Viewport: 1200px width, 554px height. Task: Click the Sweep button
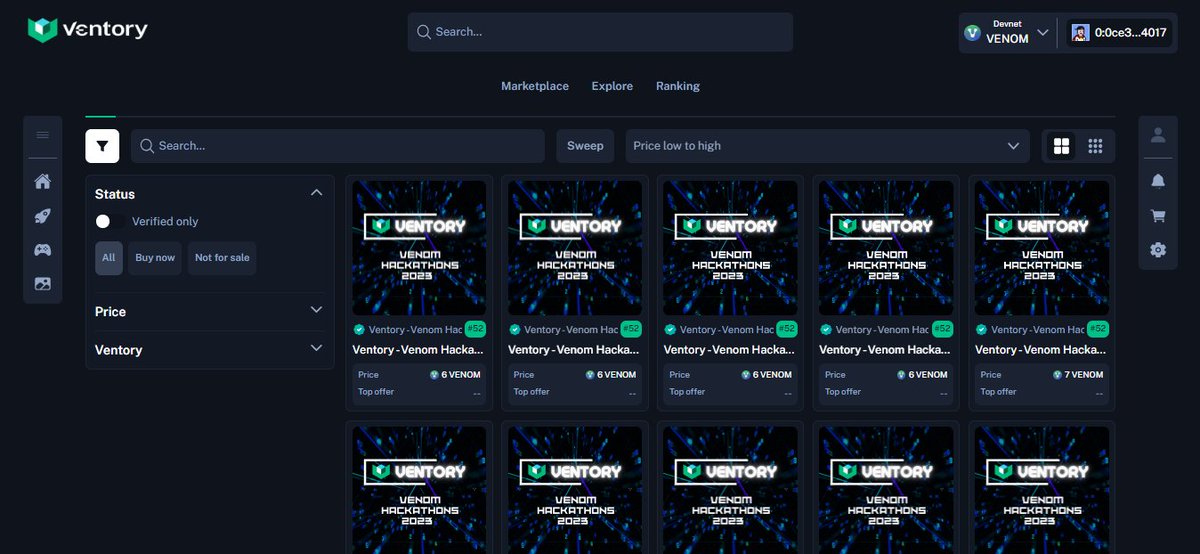click(585, 146)
